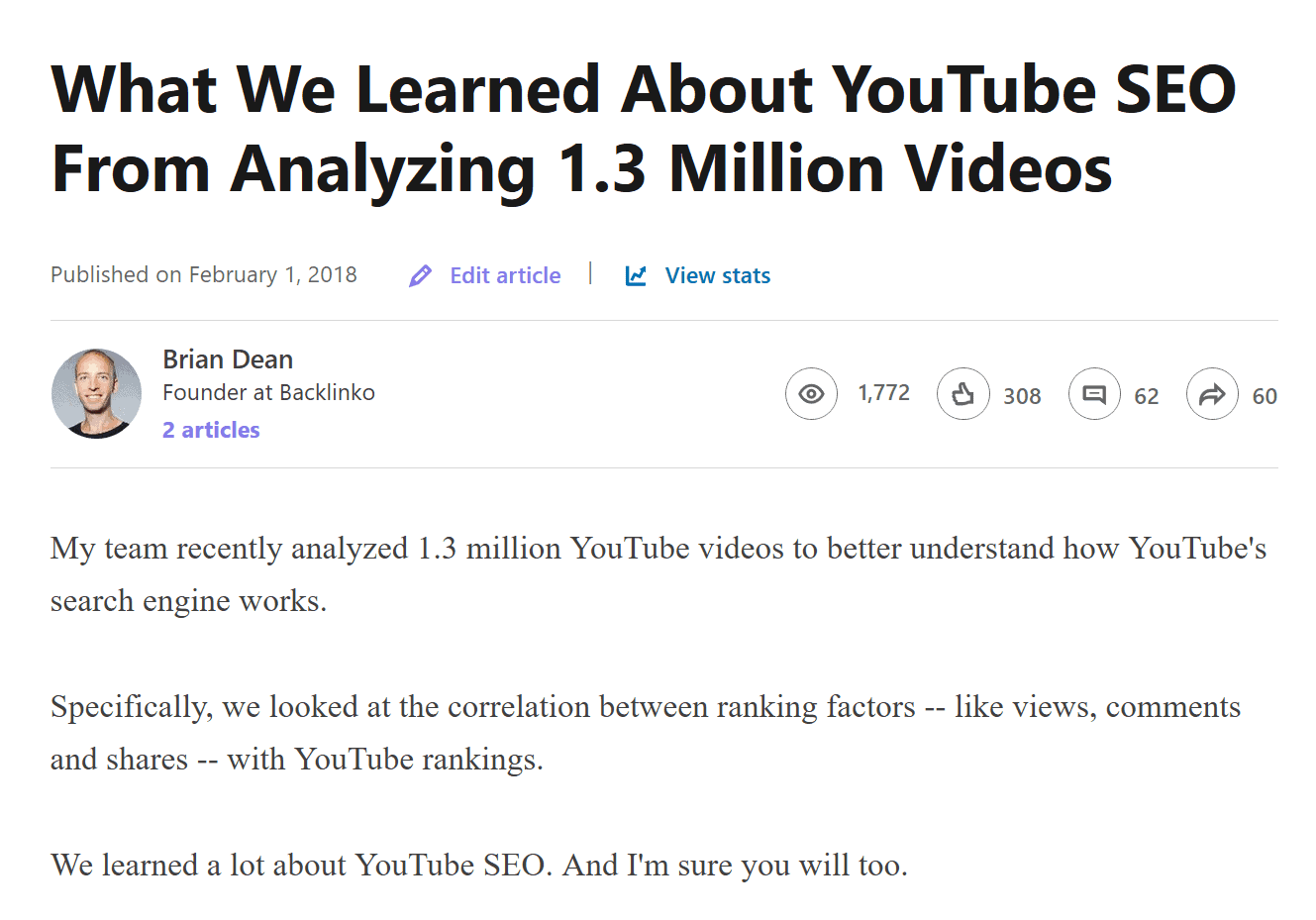
Task: Click the 'Edit article' text link
Action: [x=504, y=275]
